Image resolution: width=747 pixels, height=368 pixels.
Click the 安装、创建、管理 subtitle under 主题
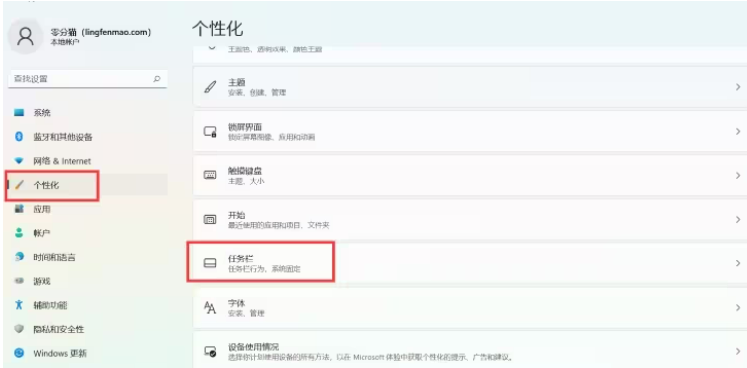pyautogui.click(x=257, y=93)
